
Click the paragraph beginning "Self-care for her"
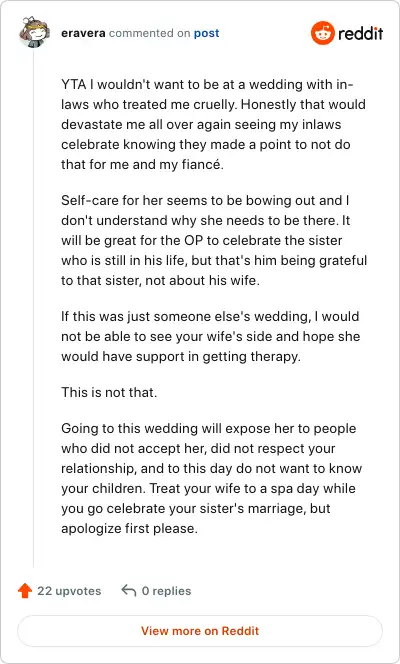[214, 240]
